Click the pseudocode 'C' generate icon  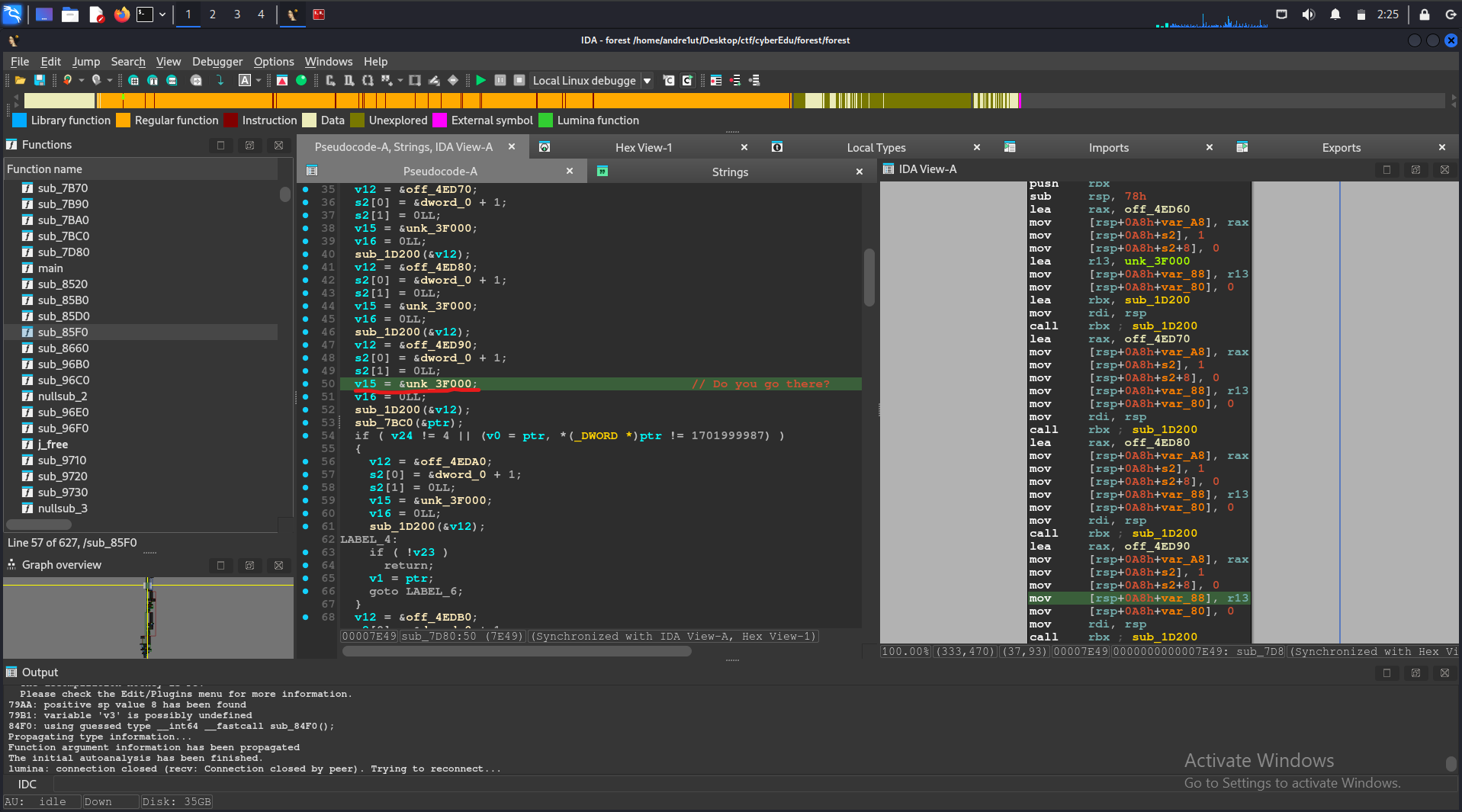coord(669,80)
